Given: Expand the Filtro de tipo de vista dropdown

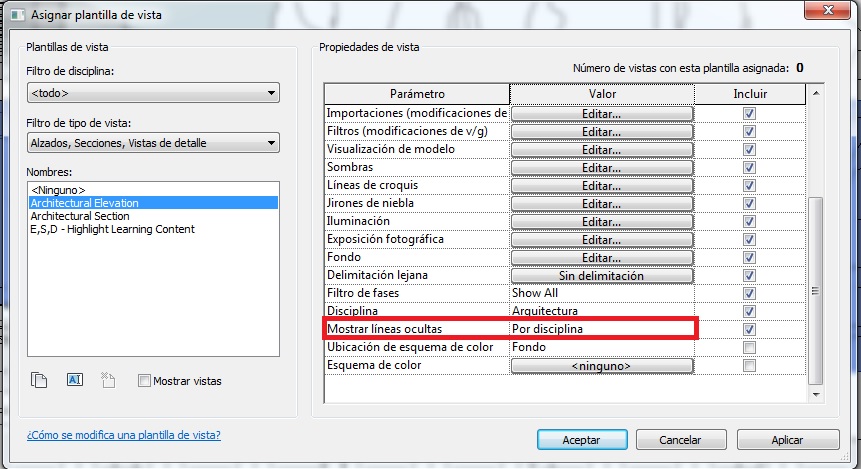Looking at the screenshot, I should coord(153,144).
